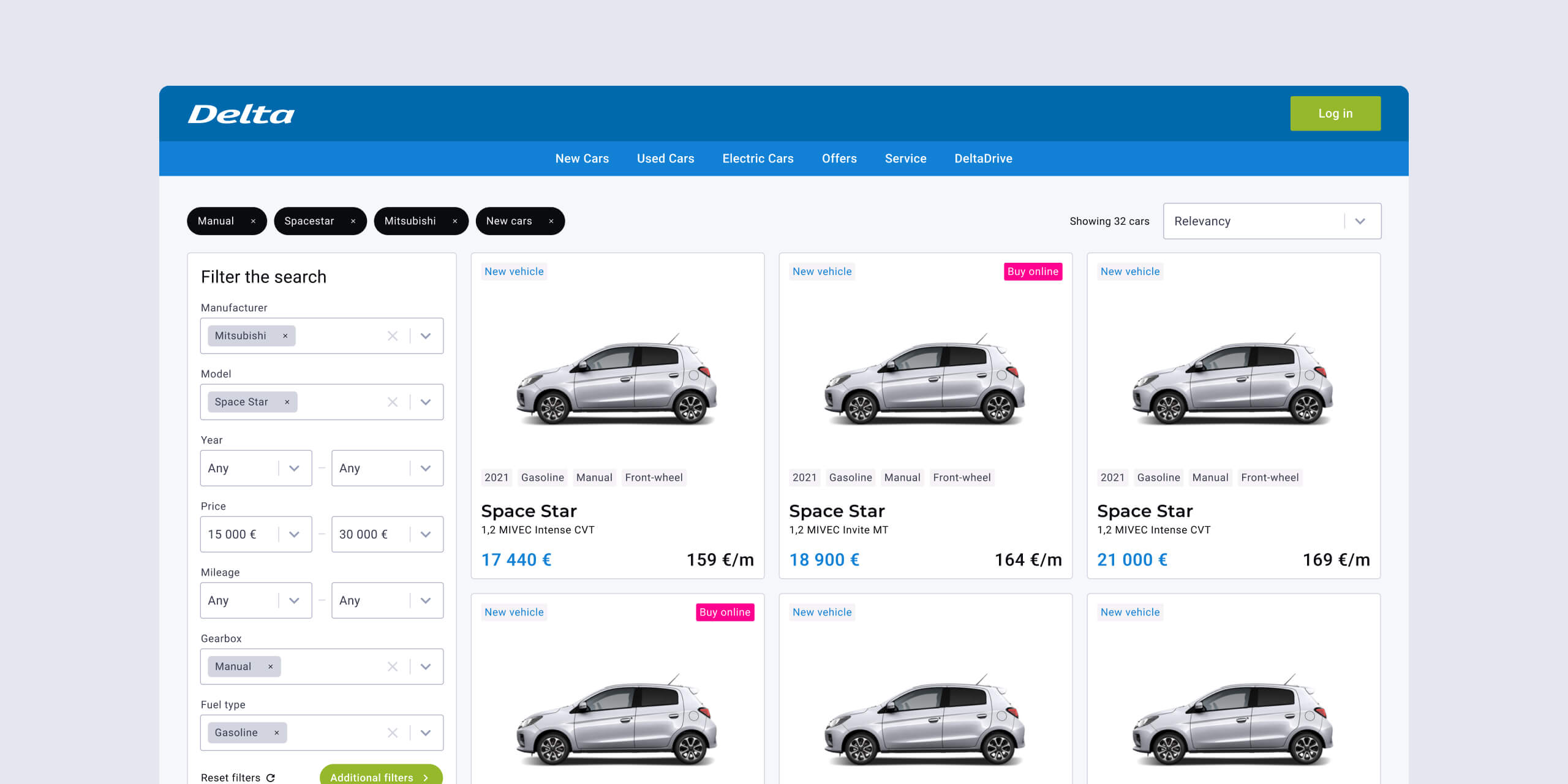This screenshot has width=1568, height=784.
Task: Open the DeltaDrive menu
Action: [983, 159]
